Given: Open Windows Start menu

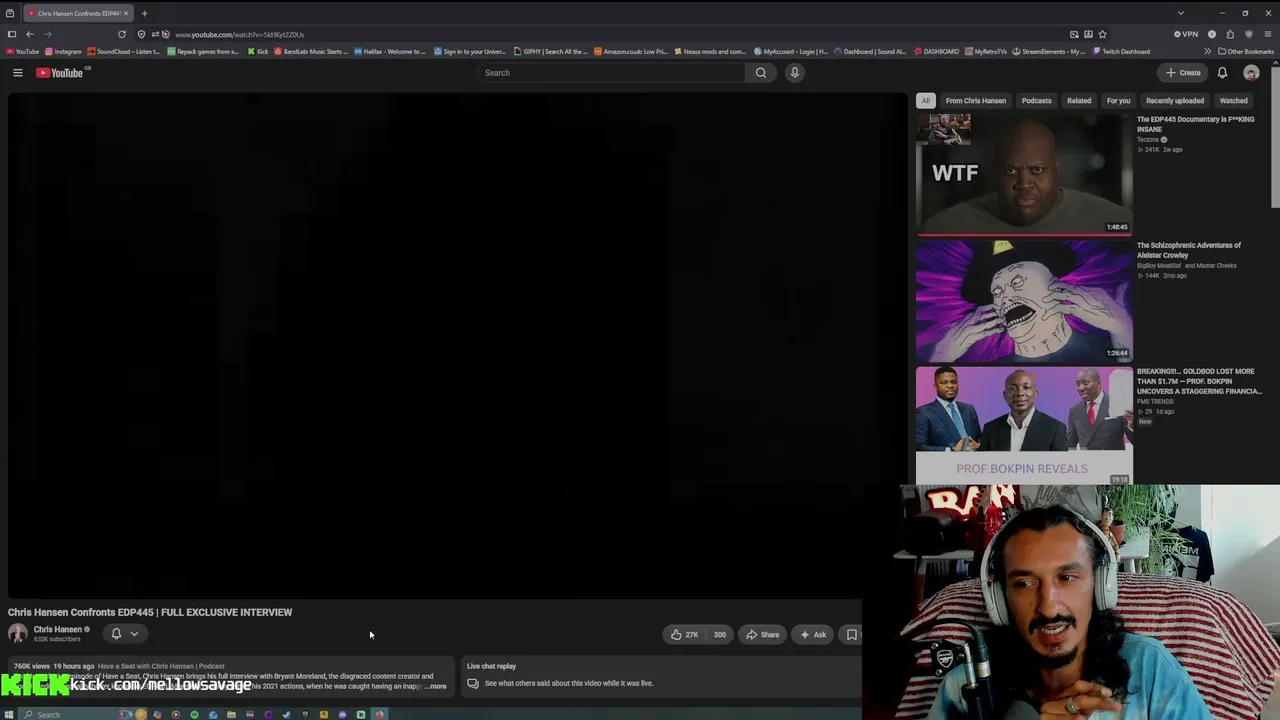Looking at the screenshot, I should (x=9, y=714).
